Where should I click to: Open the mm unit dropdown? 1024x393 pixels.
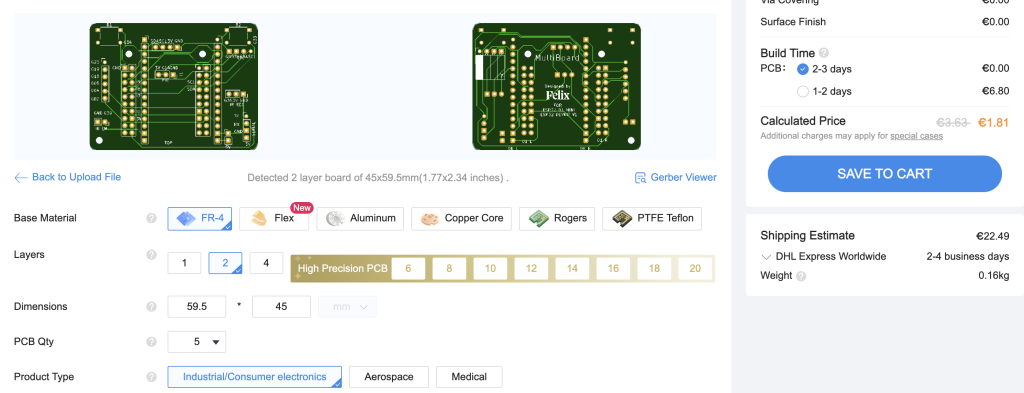click(x=347, y=307)
